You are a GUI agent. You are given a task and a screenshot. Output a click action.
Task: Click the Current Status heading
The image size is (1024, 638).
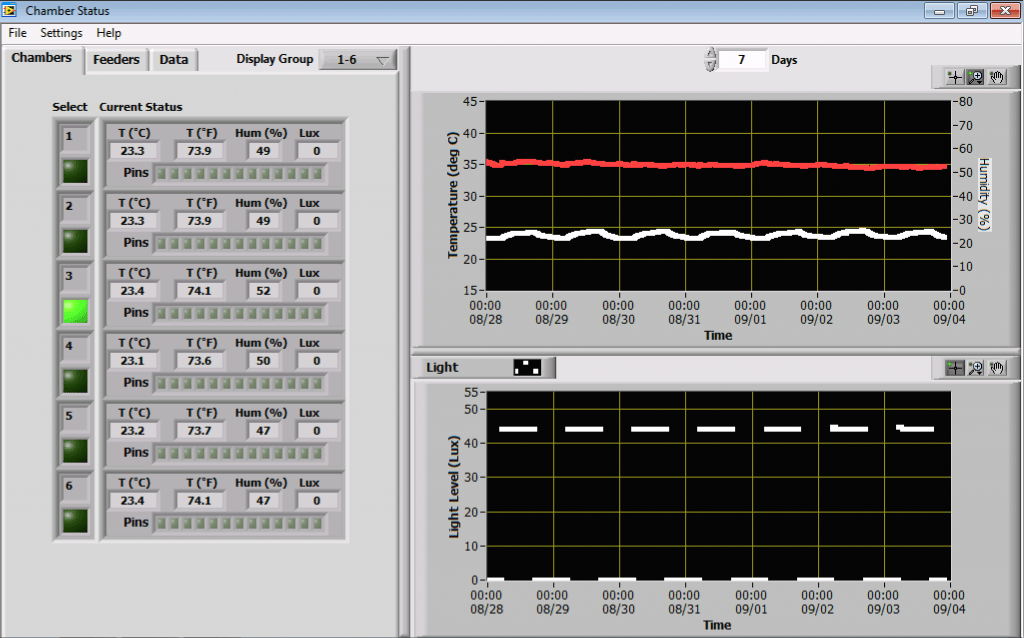click(140, 107)
